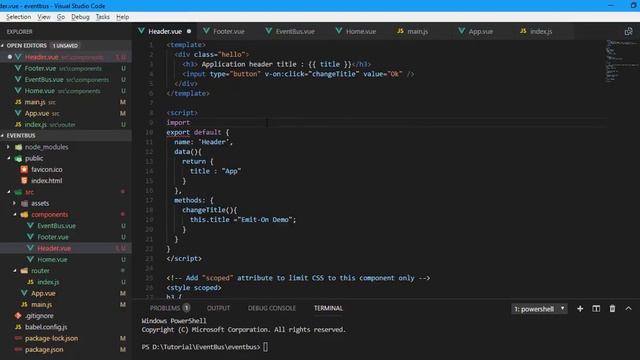Image resolution: width=640 pixels, height=360 pixels.
Task: Open Home.vue in Open Editors list
Action: tap(65, 91)
